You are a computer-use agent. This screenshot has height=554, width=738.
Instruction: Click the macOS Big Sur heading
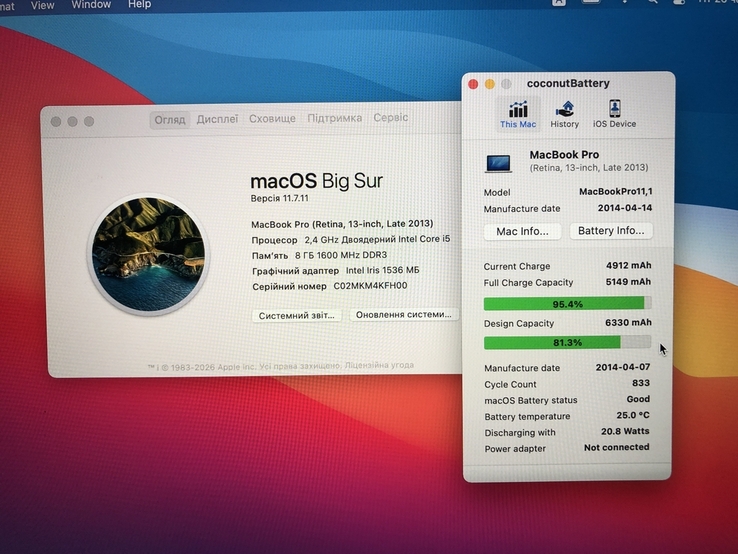pos(316,181)
